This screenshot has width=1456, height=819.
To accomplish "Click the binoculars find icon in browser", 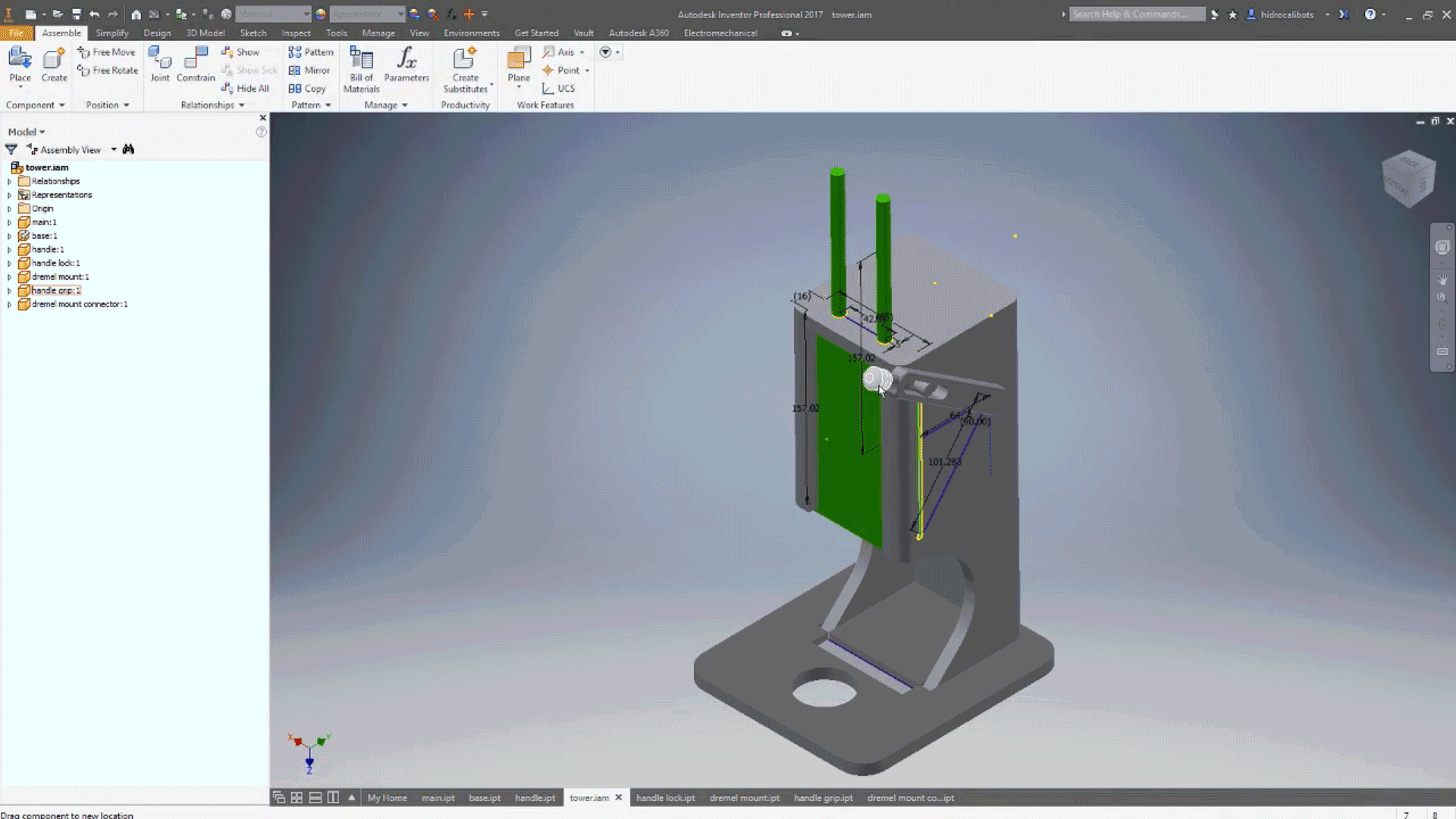I will click(x=128, y=149).
